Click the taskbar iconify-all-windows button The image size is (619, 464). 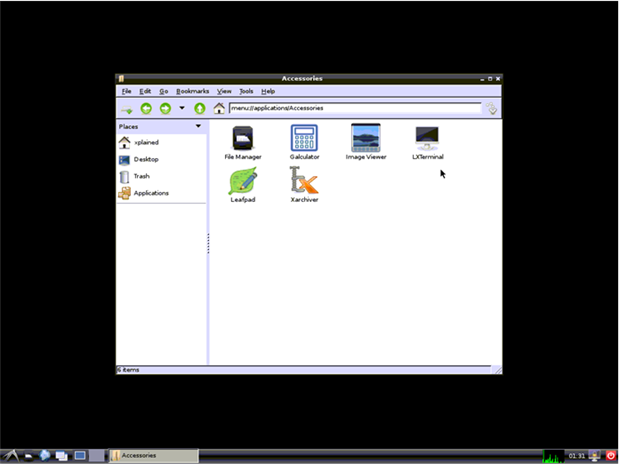(x=61, y=456)
